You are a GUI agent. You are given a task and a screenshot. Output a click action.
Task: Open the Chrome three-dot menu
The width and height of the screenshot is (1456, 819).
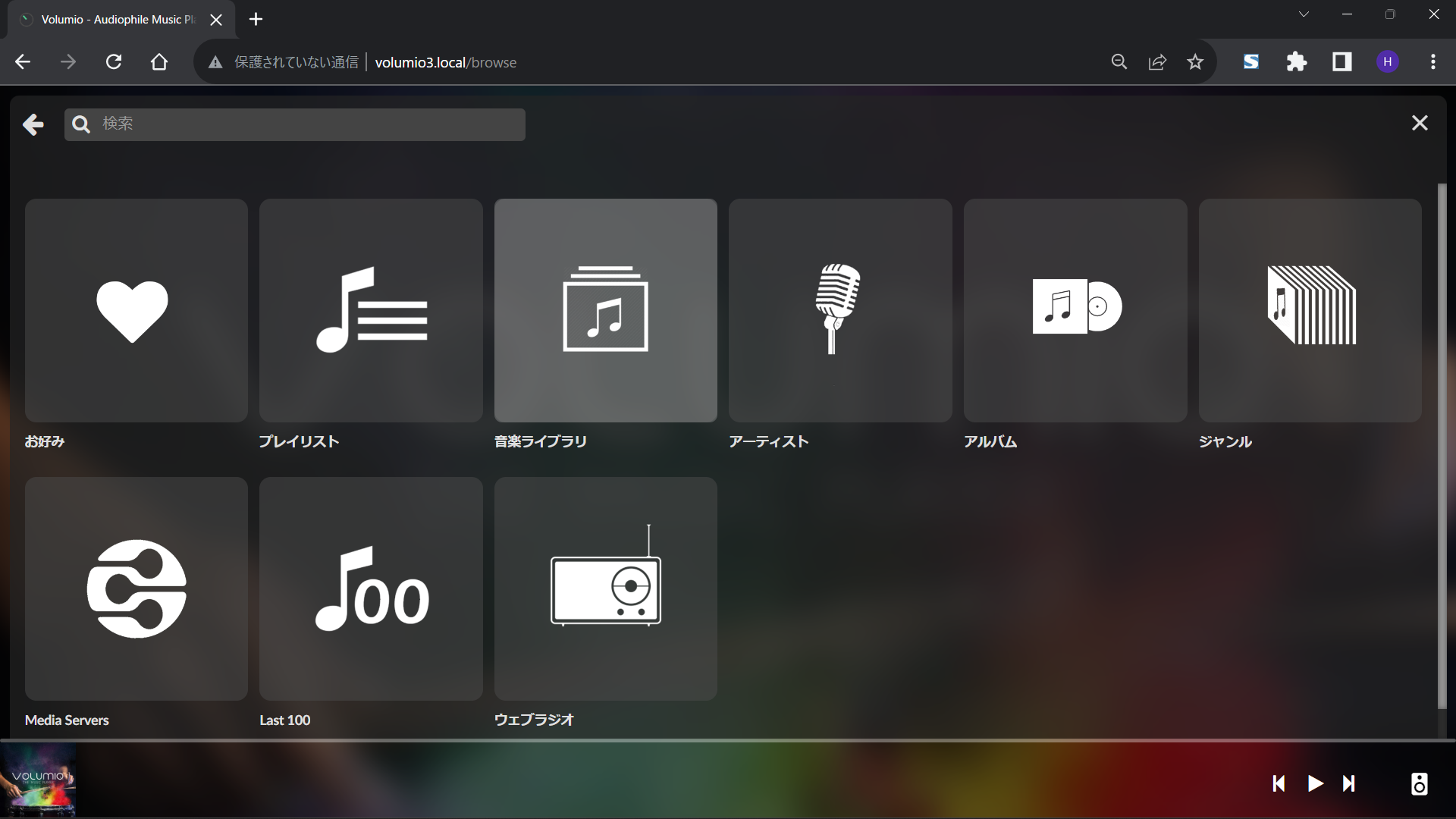1432,62
